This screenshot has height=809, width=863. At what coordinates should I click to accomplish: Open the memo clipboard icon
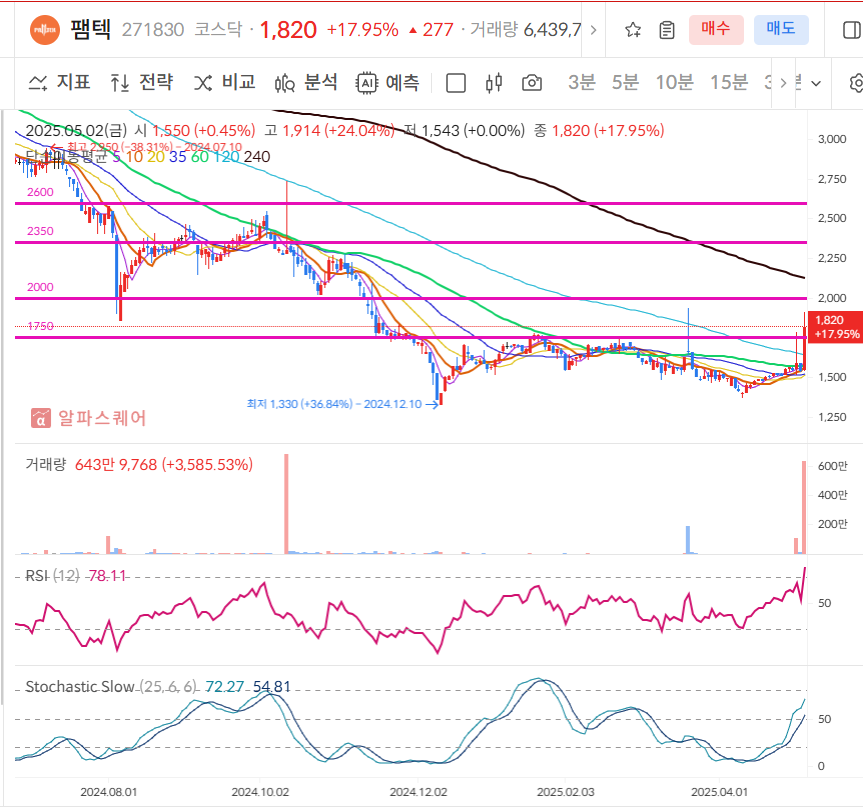(x=667, y=30)
